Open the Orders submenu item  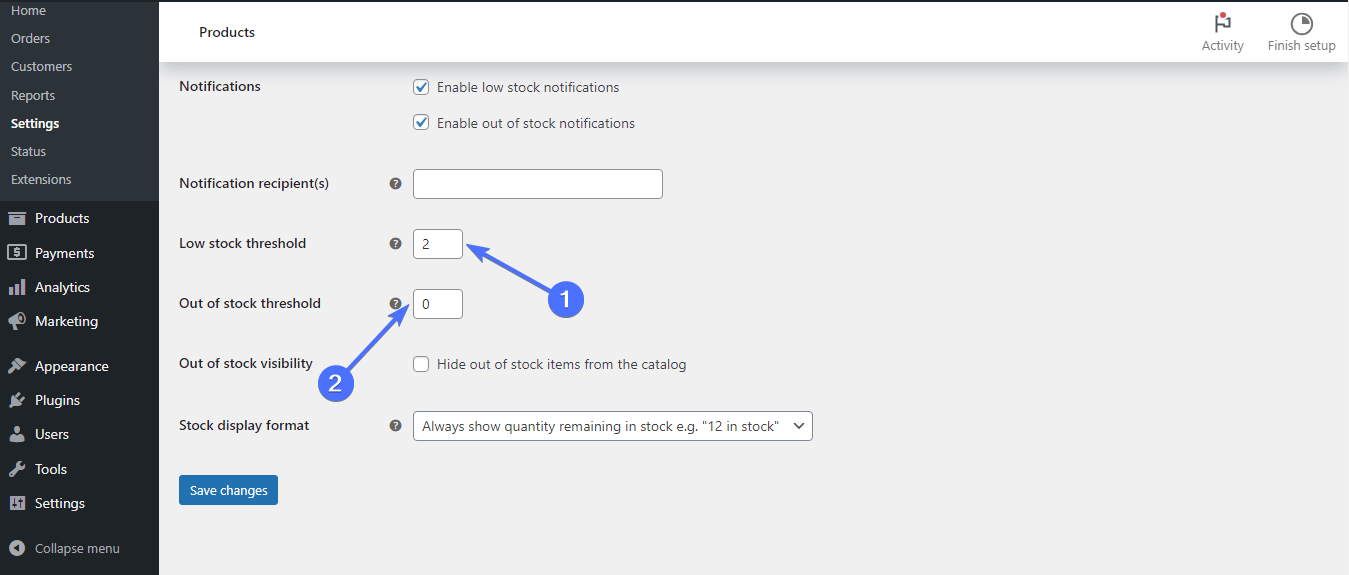(30, 38)
